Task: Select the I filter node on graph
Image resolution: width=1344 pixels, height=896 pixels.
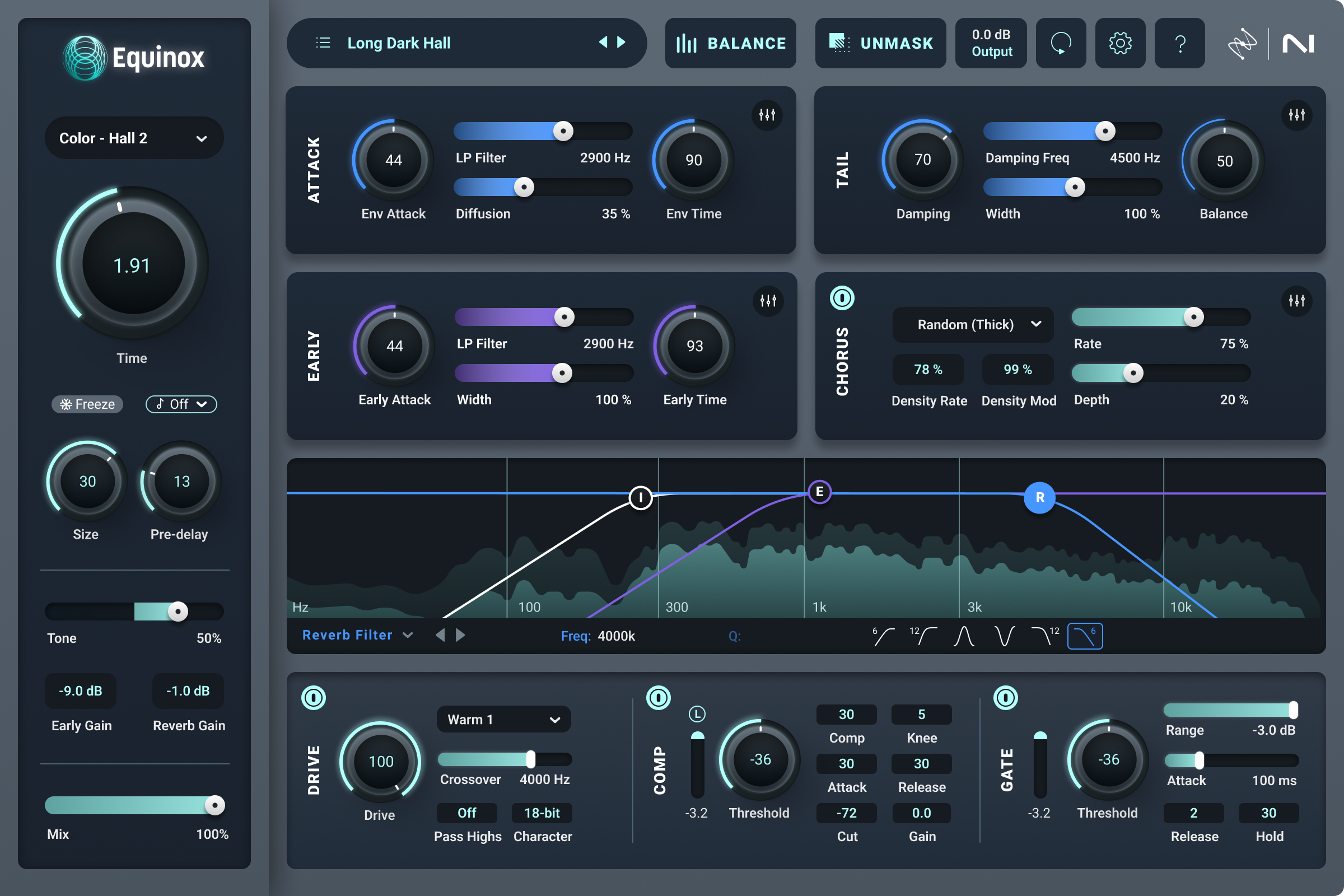Action: (641, 498)
